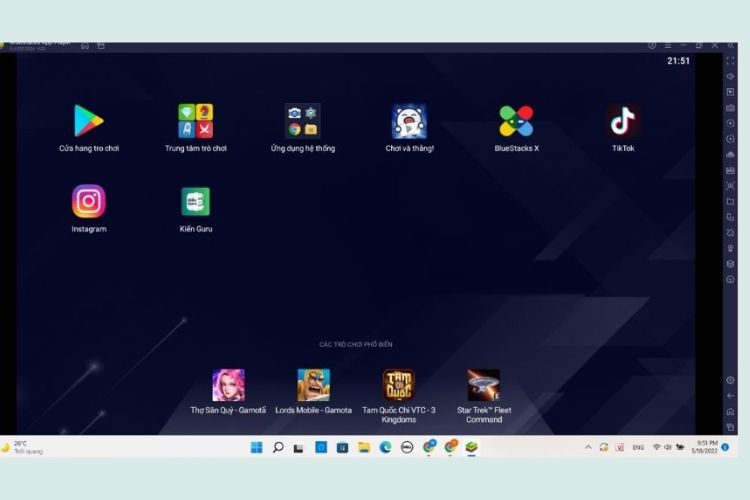Image resolution: width=750 pixels, height=500 pixels.
Task: Click the taskbar search icon
Action: (278, 447)
